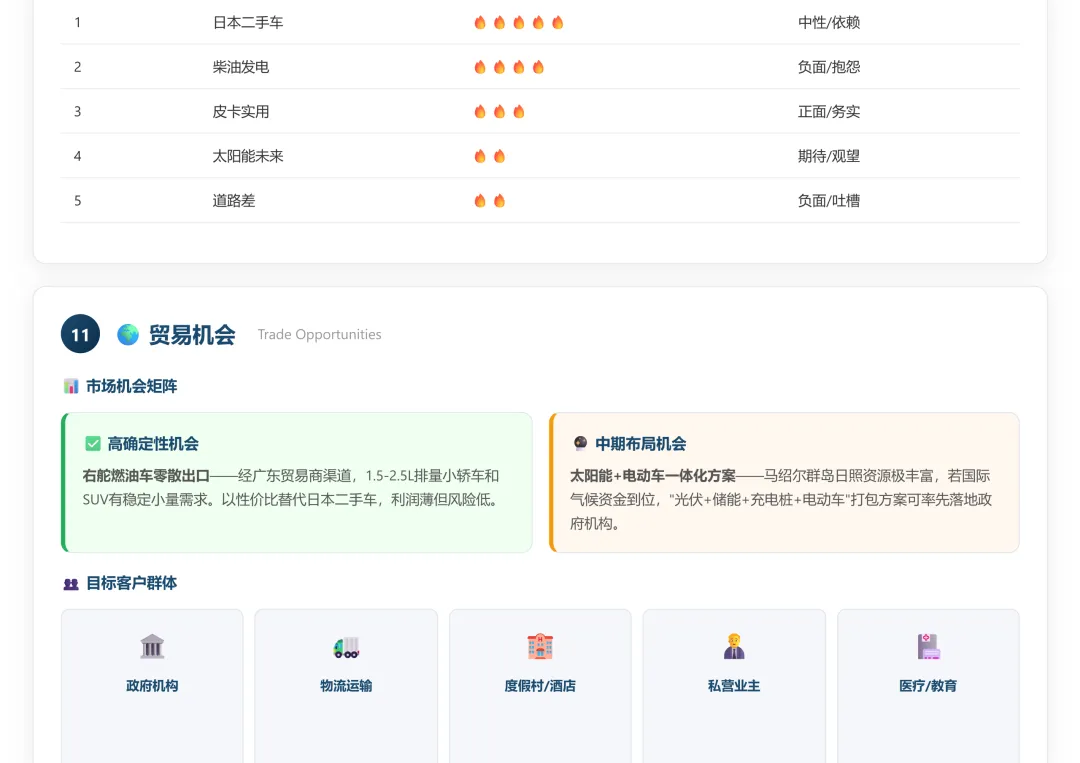Click the 太阳能未来 table cell

click(x=248, y=156)
